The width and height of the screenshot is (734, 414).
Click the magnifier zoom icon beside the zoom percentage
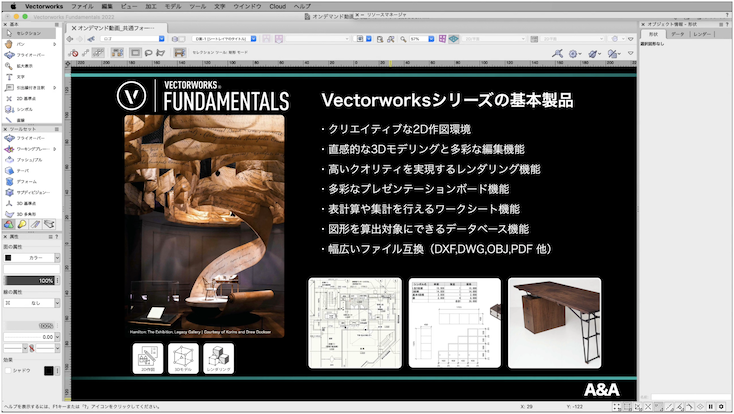(x=403, y=39)
